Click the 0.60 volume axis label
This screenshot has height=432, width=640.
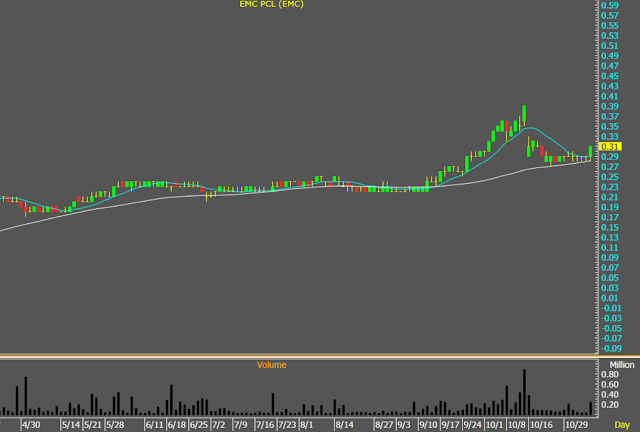610,385
